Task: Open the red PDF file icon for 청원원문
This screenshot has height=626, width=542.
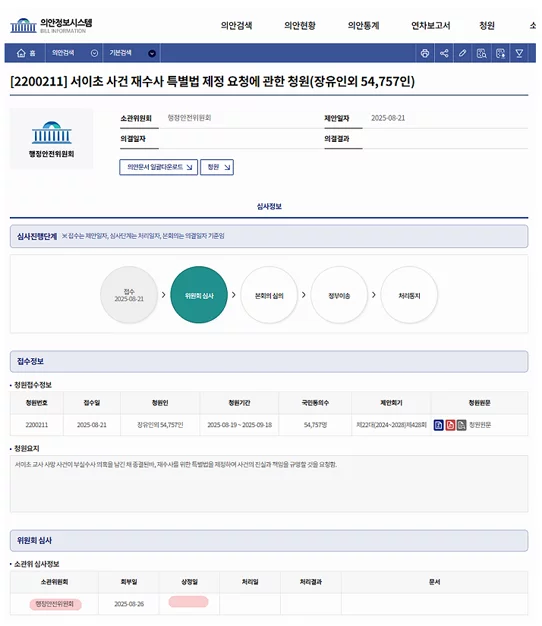Action: pos(450,425)
